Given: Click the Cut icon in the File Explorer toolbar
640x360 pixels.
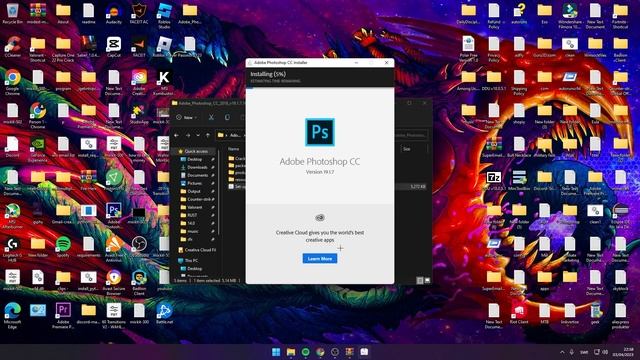Looking at the screenshot, I should 211,118.
